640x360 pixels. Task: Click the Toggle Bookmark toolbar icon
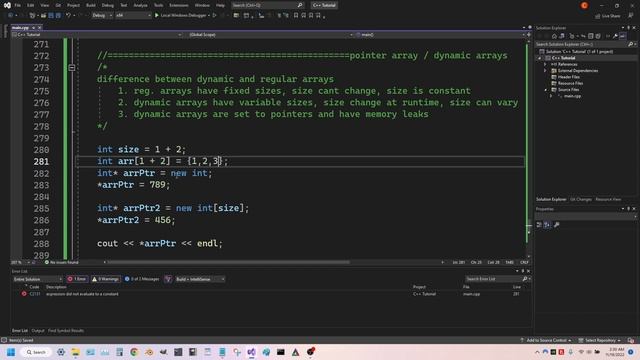296,16
